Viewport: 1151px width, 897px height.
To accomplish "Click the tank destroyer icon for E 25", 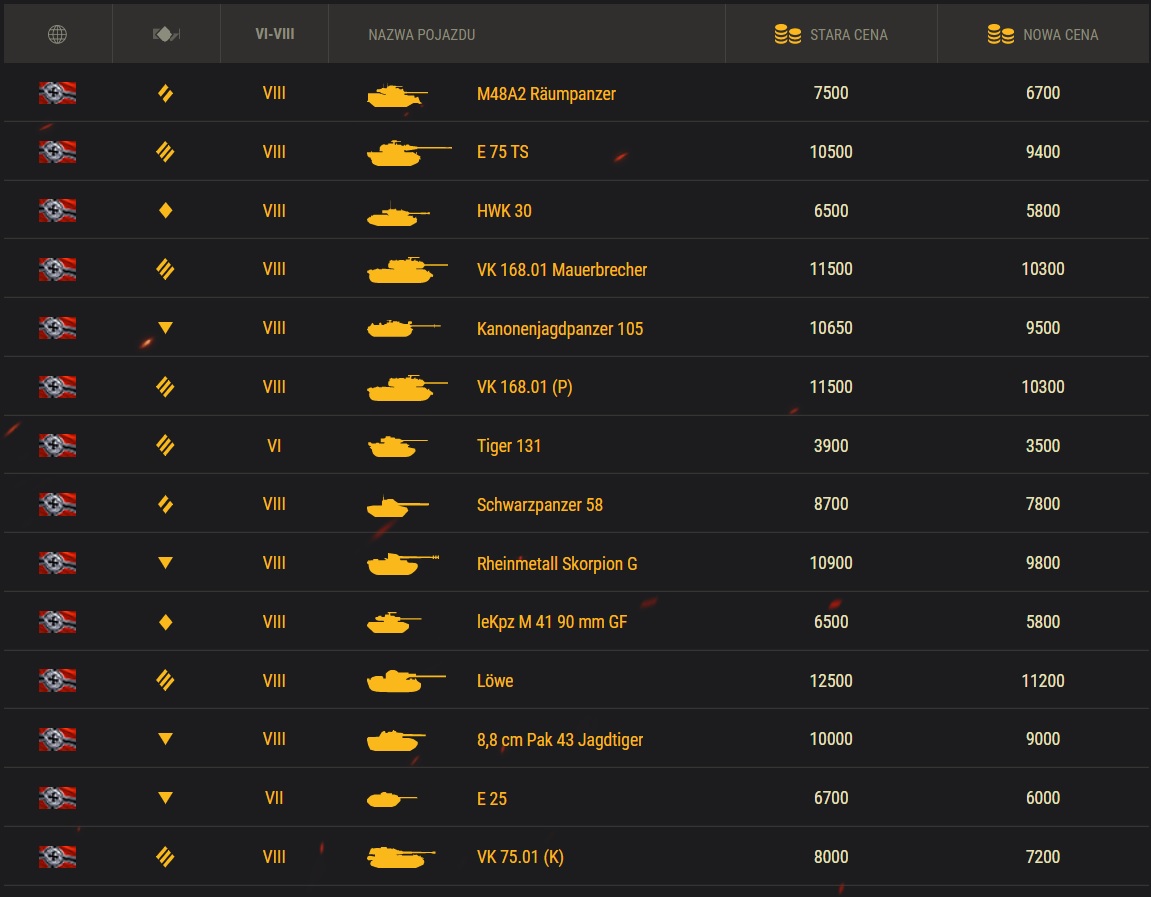I will tap(166, 798).
